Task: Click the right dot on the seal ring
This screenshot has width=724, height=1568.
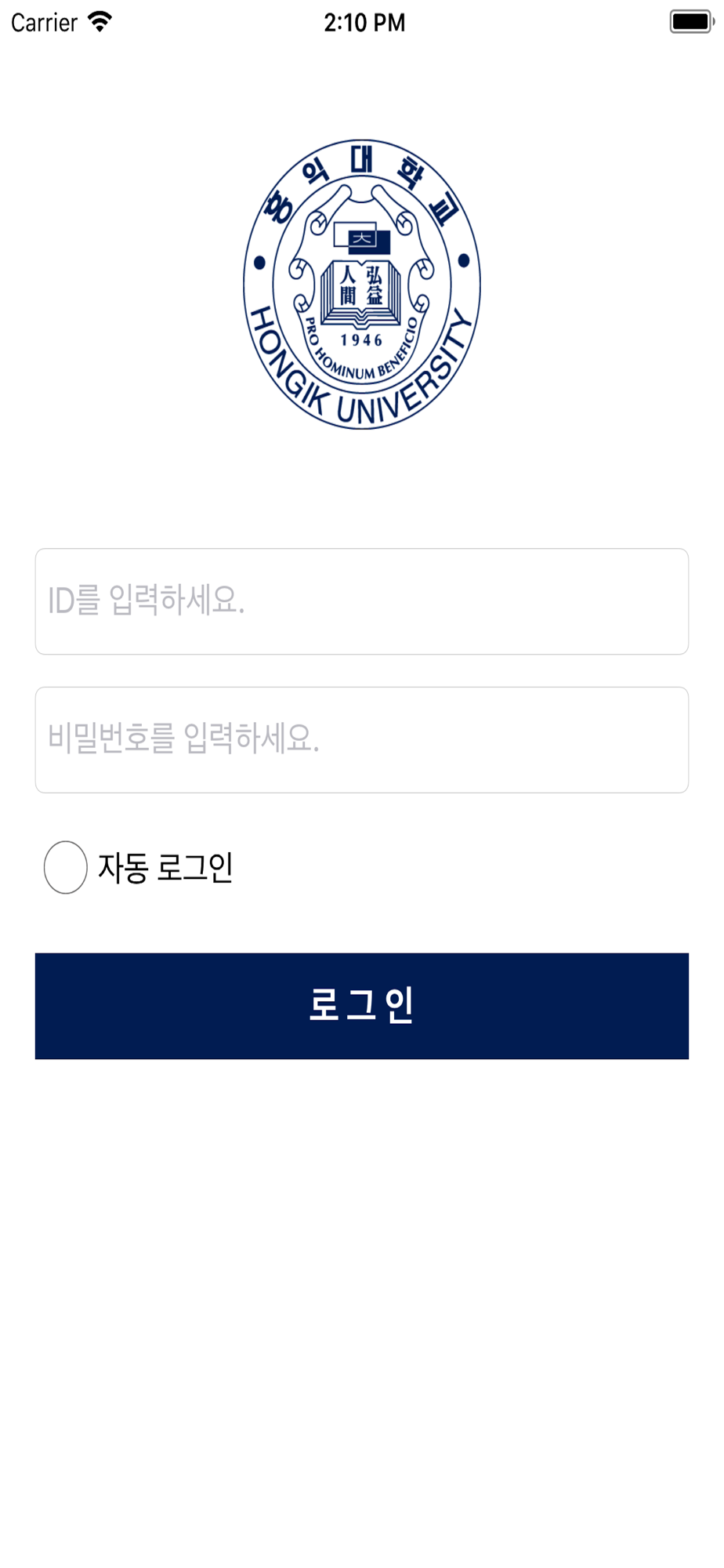Action: coord(464,261)
